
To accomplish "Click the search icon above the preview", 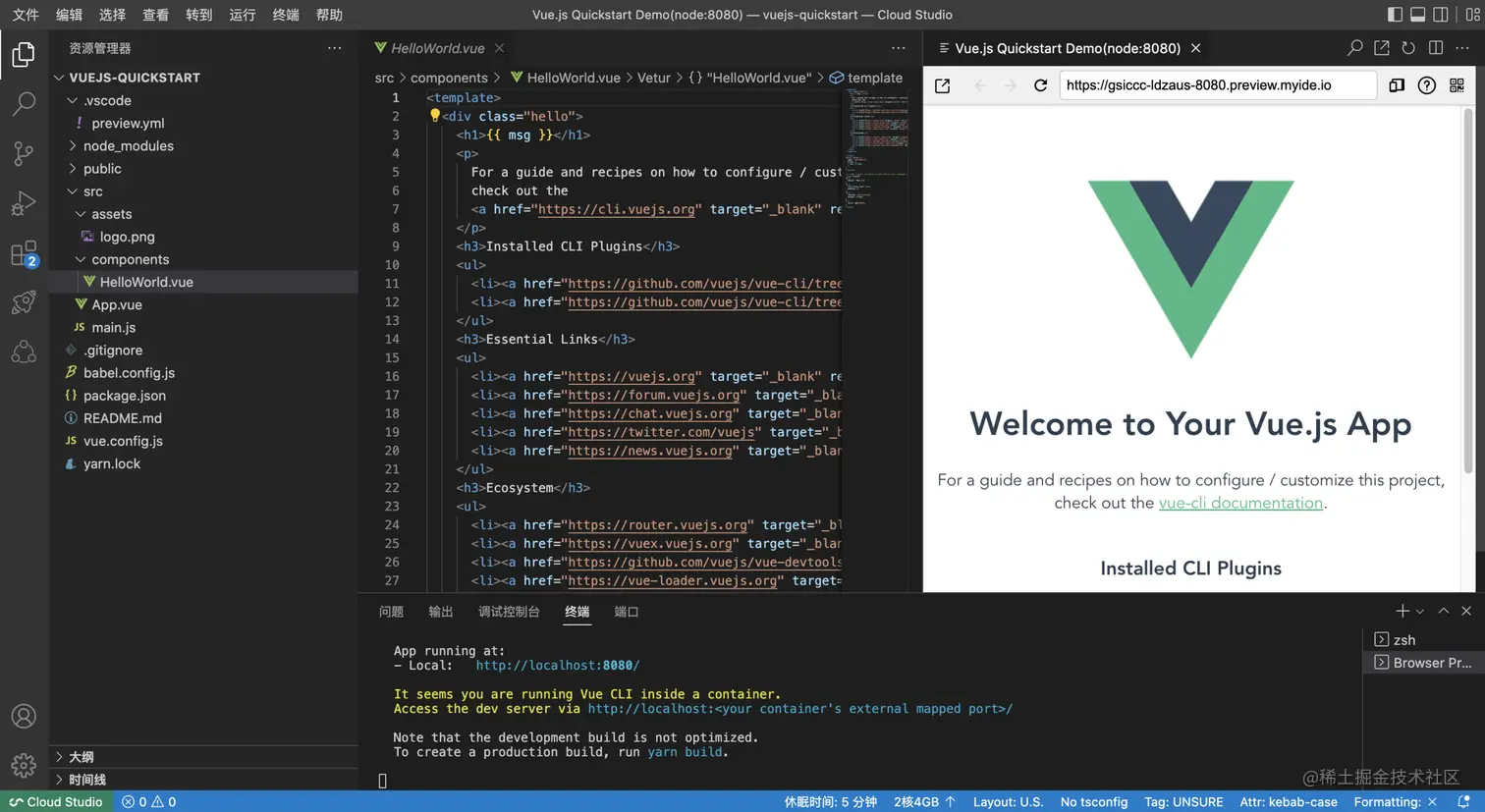I will coord(1355,48).
